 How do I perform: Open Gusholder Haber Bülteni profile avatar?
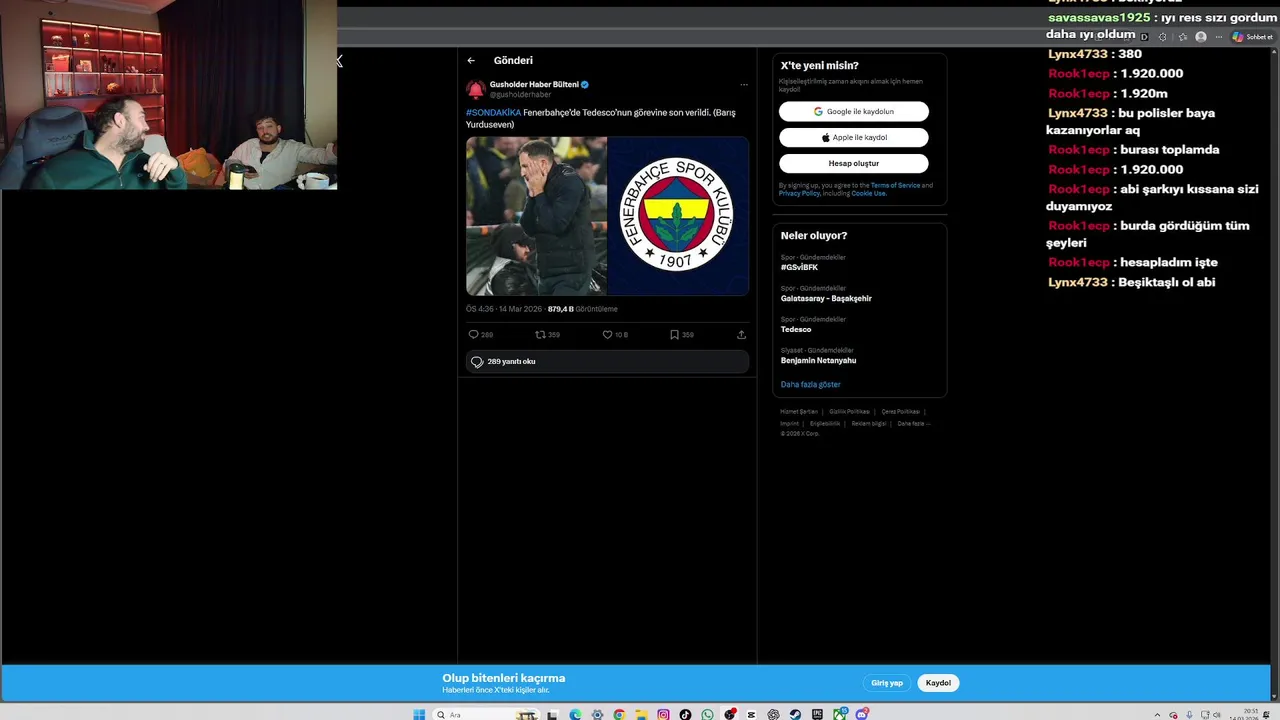click(x=475, y=89)
